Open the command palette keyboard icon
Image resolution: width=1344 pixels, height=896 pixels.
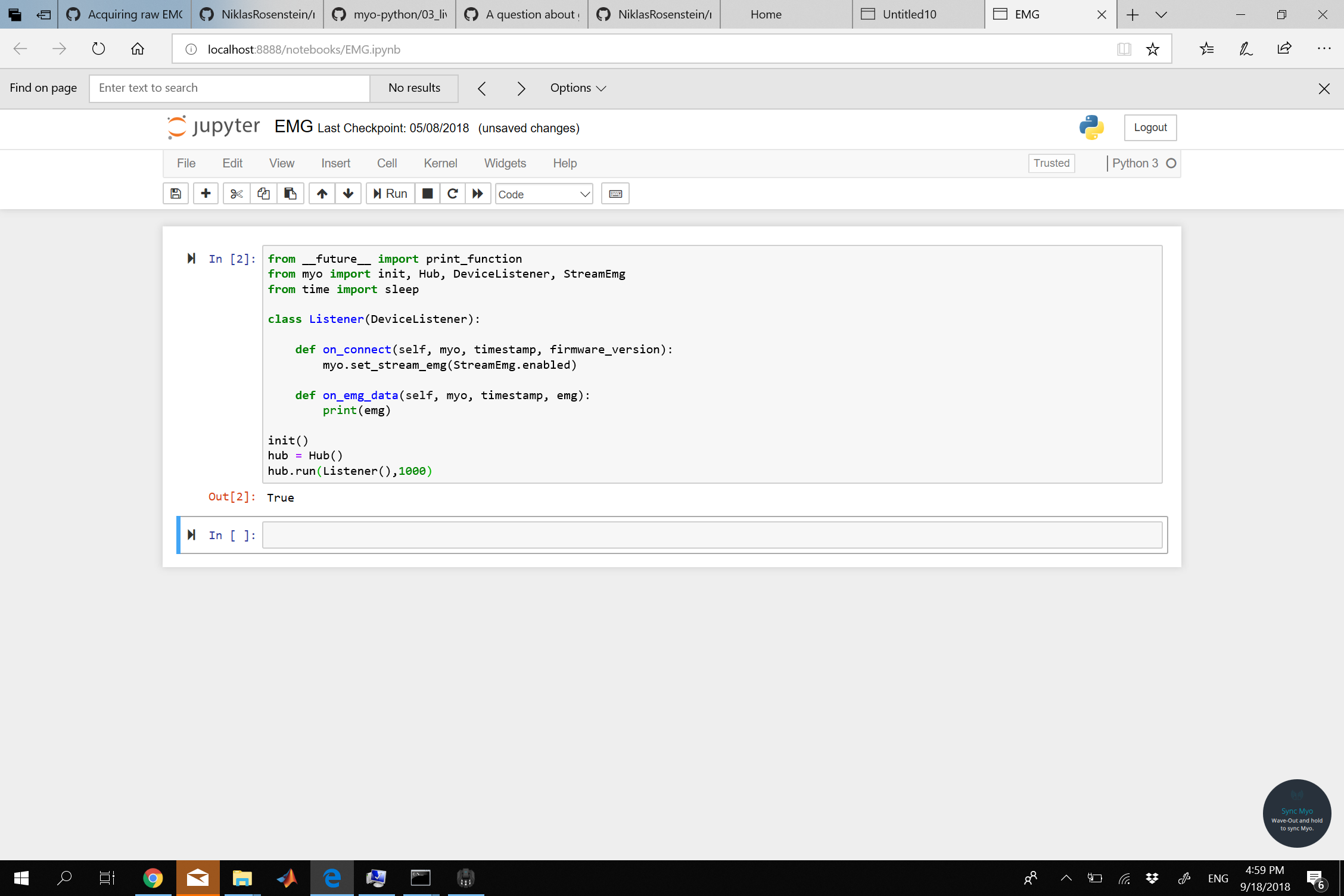(615, 193)
